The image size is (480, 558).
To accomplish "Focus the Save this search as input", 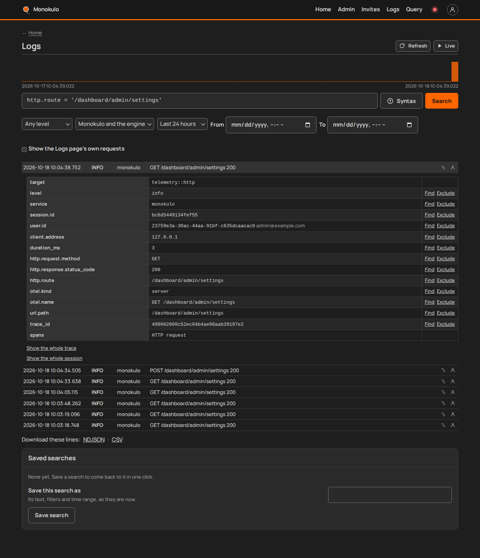I will point(390,495).
